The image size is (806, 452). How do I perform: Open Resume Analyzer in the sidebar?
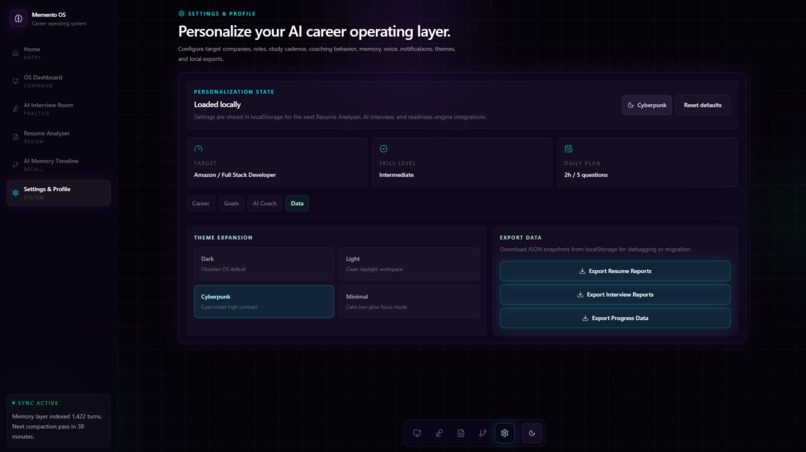click(x=59, y=137)
